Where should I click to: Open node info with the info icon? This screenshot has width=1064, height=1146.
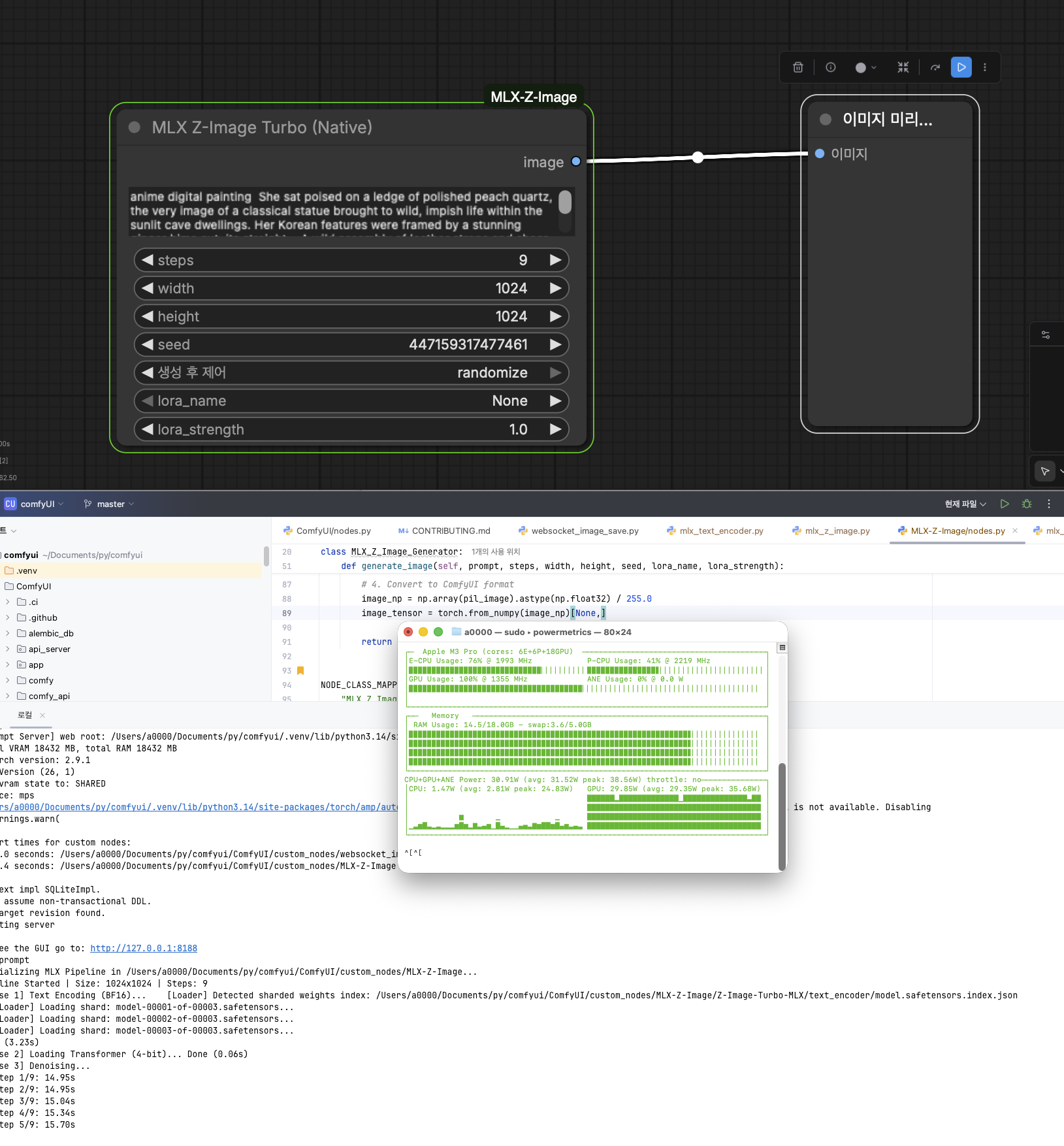[831, 67]
